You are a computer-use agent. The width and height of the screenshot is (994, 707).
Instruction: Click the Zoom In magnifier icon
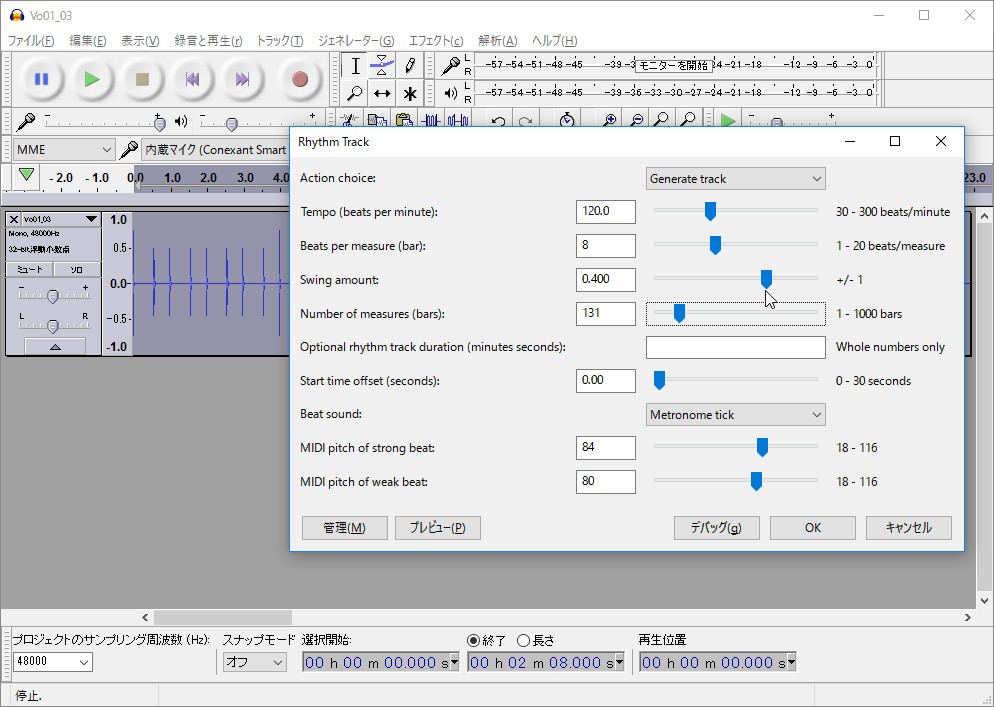(608, 121)
